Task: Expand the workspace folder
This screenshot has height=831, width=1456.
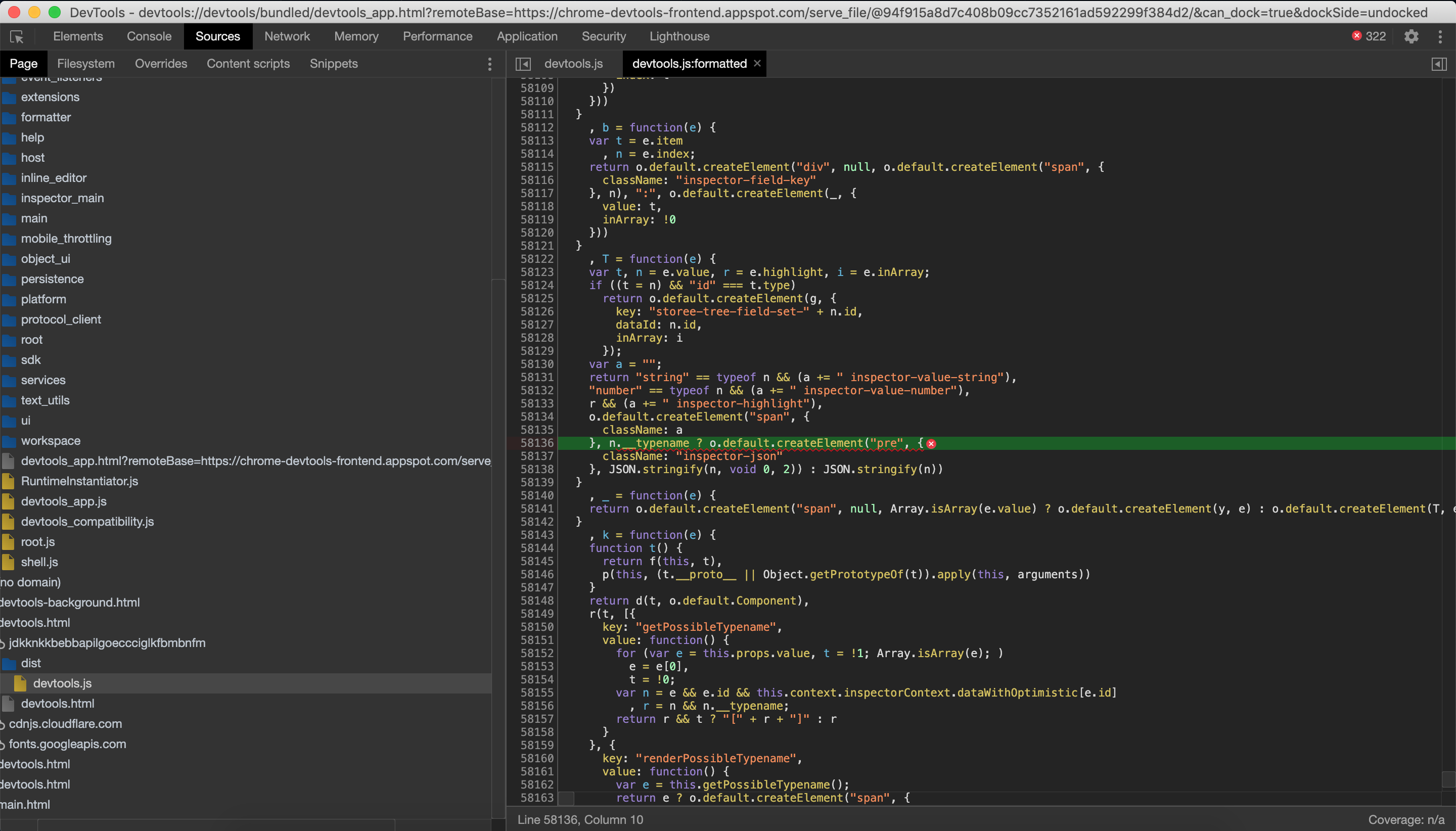Action: [50, 441]
